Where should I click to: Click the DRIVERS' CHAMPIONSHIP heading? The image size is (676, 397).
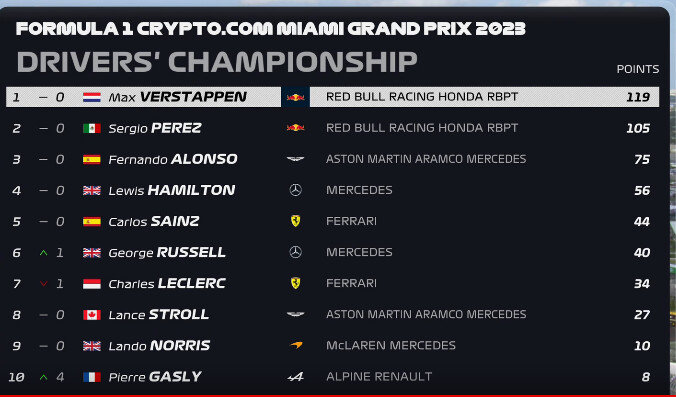217,62
